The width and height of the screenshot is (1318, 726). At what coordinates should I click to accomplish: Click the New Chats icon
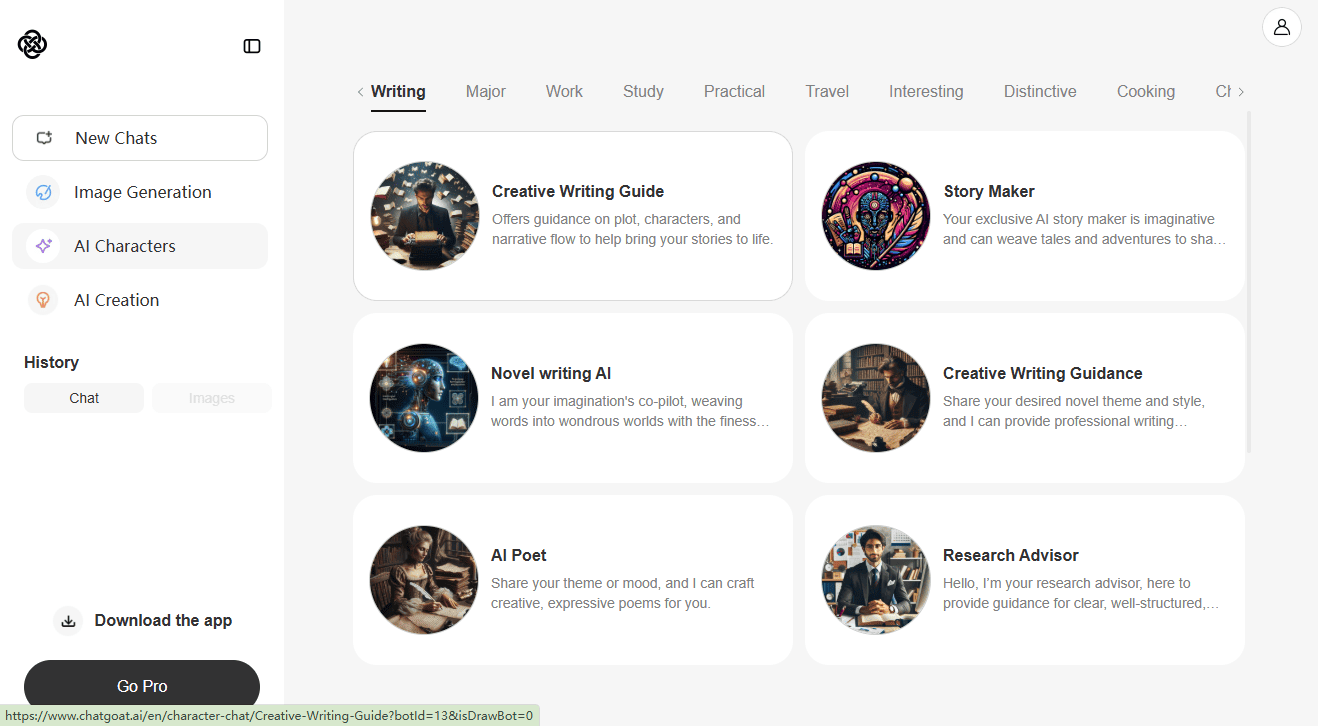click(44, 138)
